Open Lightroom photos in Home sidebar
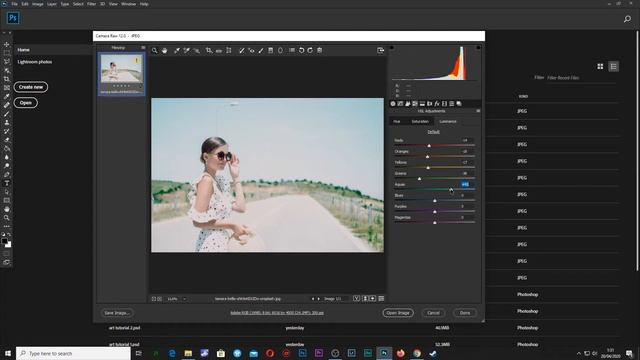Viewport: 640px width, 360px height. 35,62
